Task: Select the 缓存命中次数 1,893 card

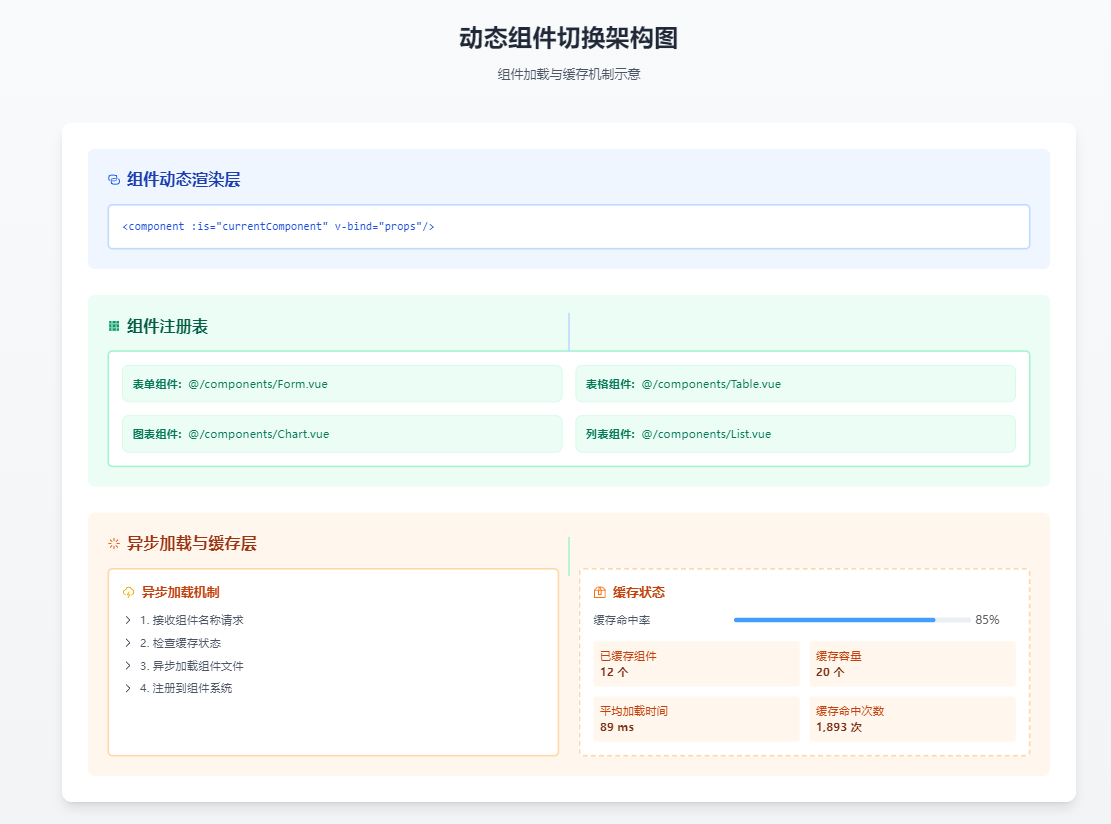Action: [911, 718]
